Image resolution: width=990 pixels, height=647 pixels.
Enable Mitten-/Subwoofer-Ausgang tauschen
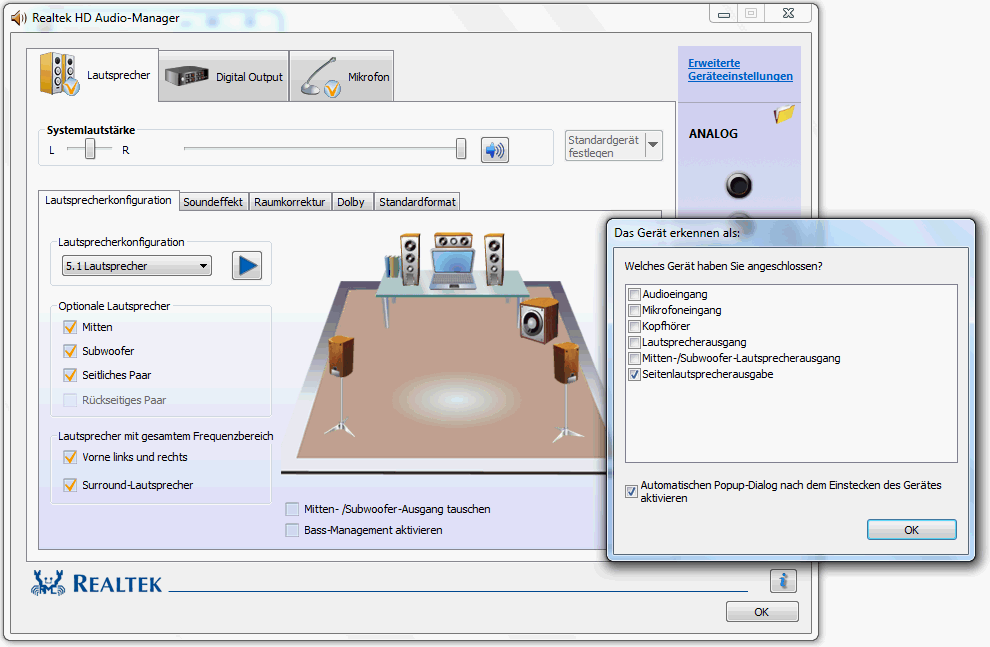(292, 509)
